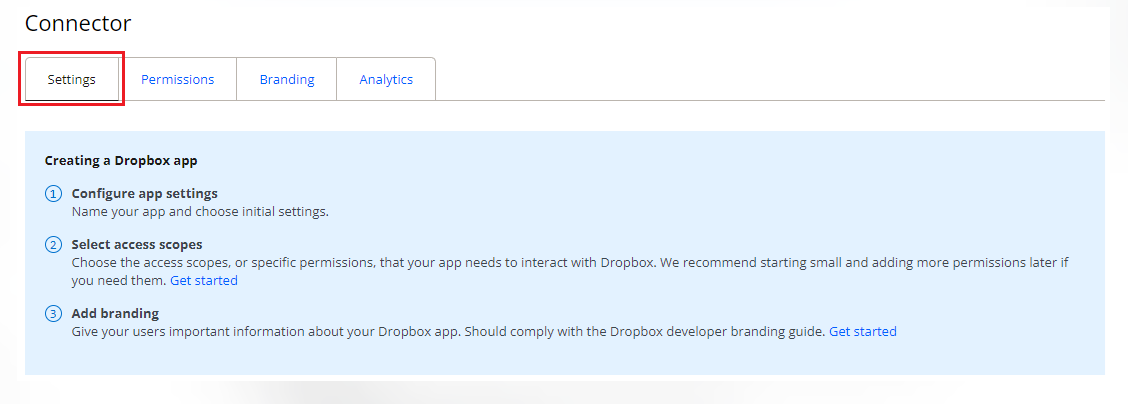The image size is (1128, 404).
Task: Select the highlighted Settings tab
Action: 72,80
